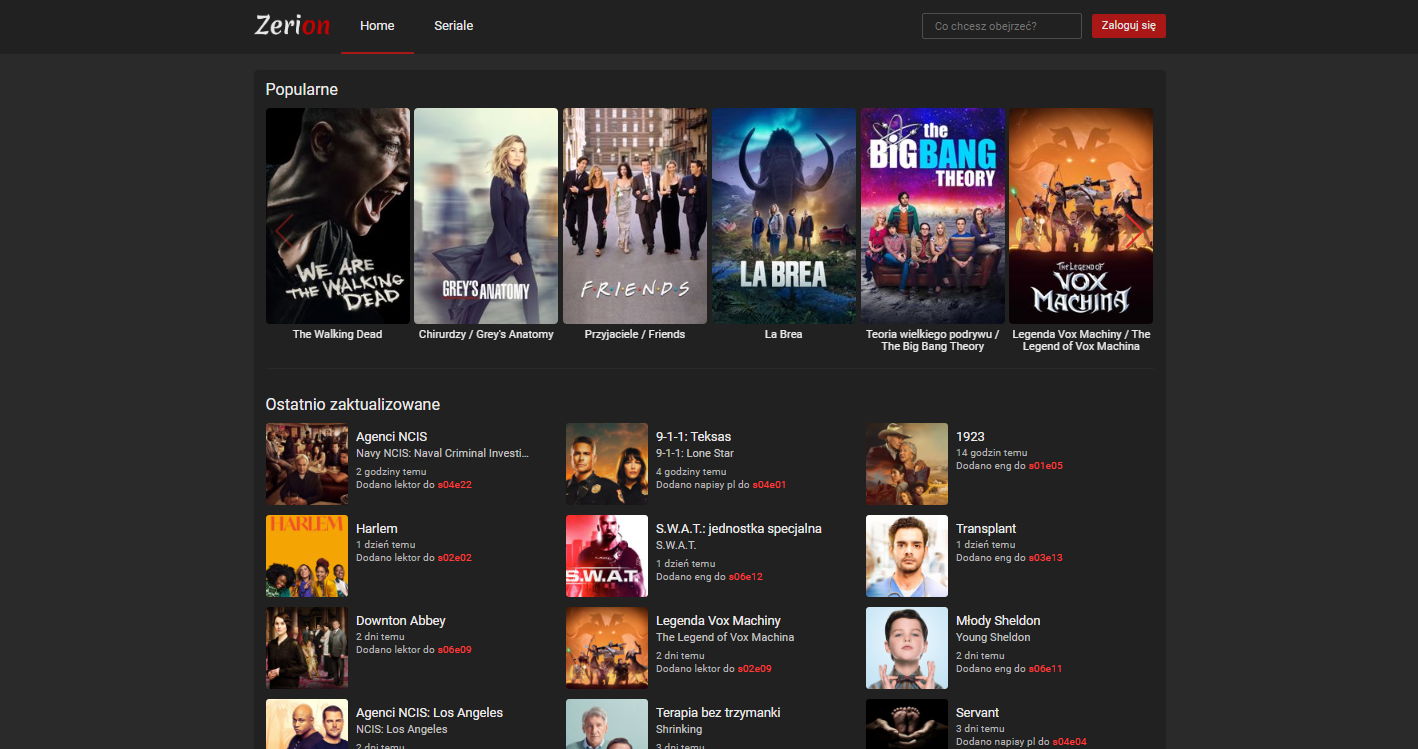Image resolution: width=1418 pixels, height=749 pixels.
Task: Open episode s02e02 of Harlem
Action: pyautogui.click(x=454, y=558)
